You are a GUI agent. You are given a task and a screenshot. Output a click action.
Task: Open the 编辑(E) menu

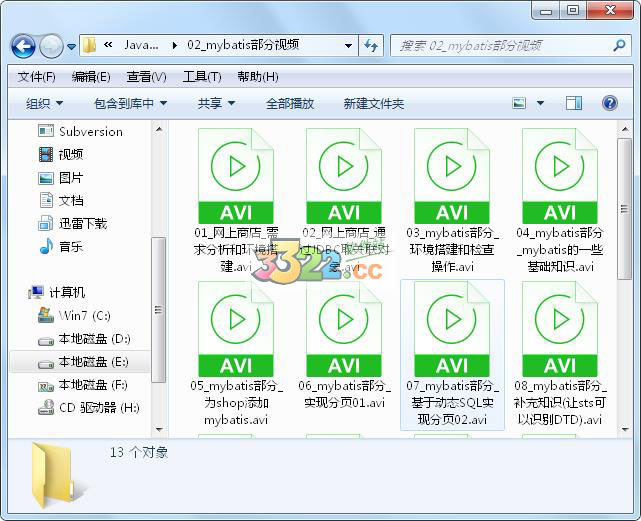[91, 76]
